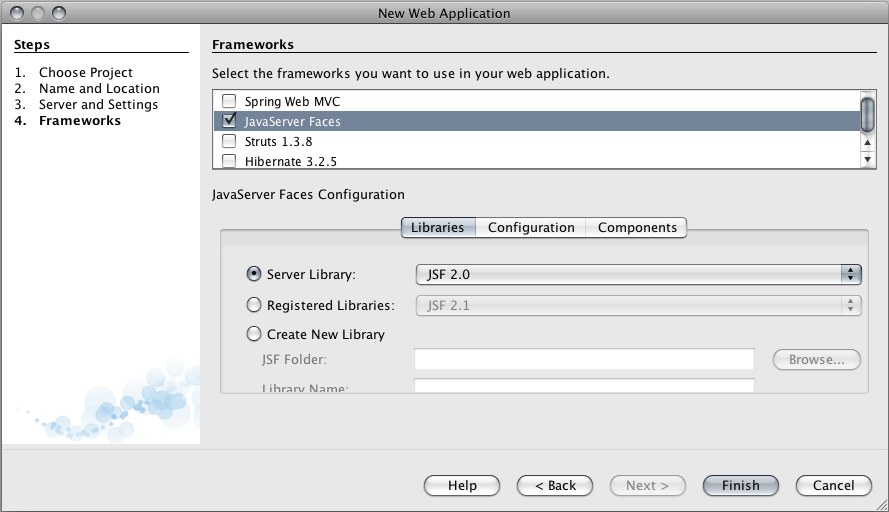Close the New Web Application window
889x512 pixels.
point(18,12)
